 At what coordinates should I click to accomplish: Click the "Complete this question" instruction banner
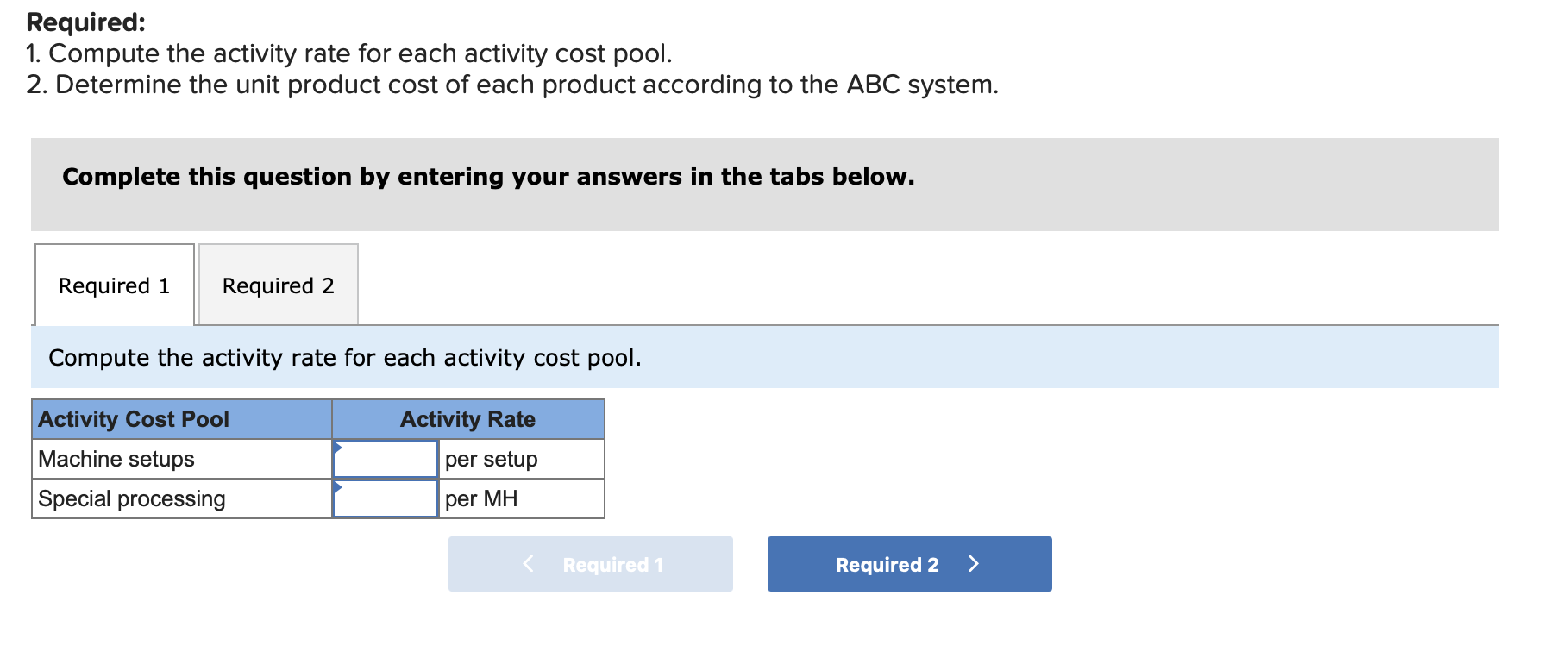click(x=488, y=177)
